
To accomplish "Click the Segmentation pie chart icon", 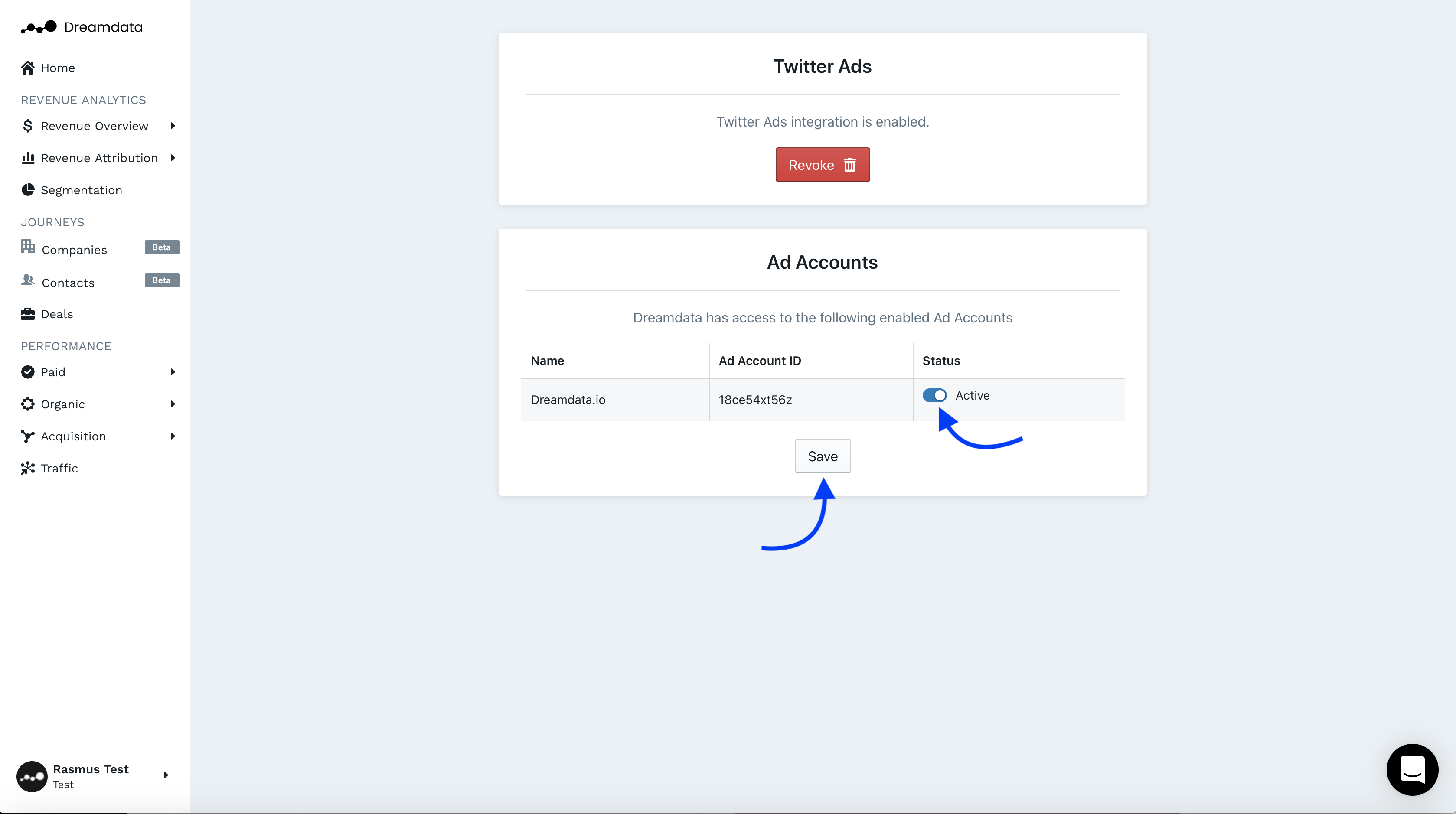I will click(x=28, y=190).
